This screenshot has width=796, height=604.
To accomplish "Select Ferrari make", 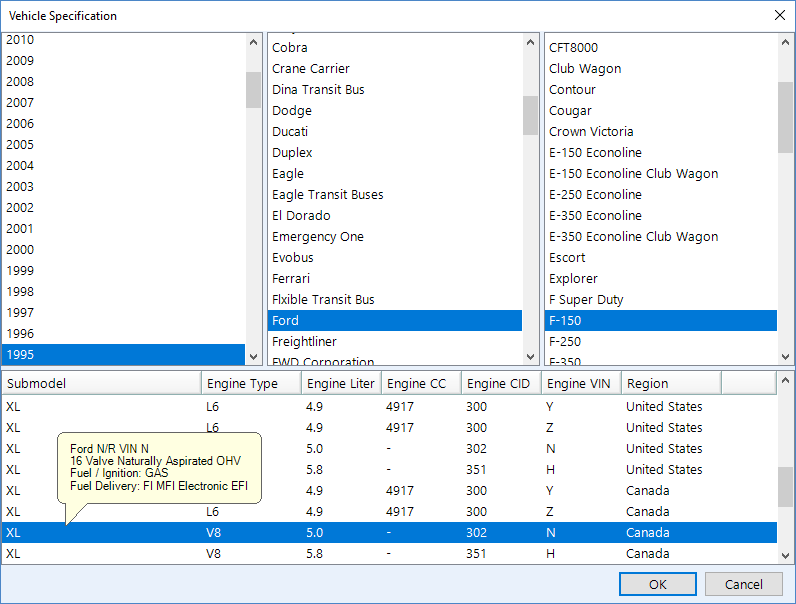I will pos(395,279).
